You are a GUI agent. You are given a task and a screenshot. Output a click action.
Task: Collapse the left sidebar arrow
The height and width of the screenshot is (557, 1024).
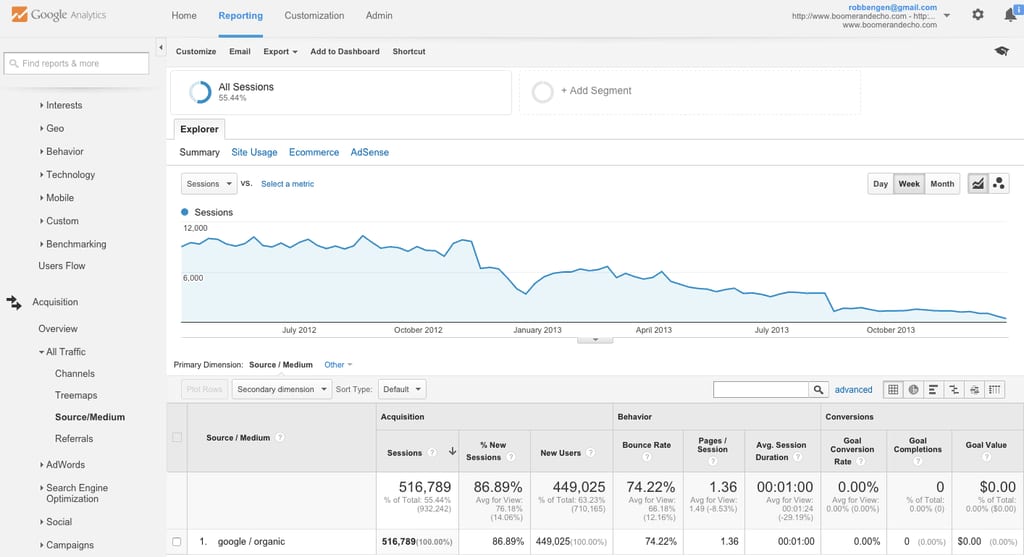pos(161,47)
